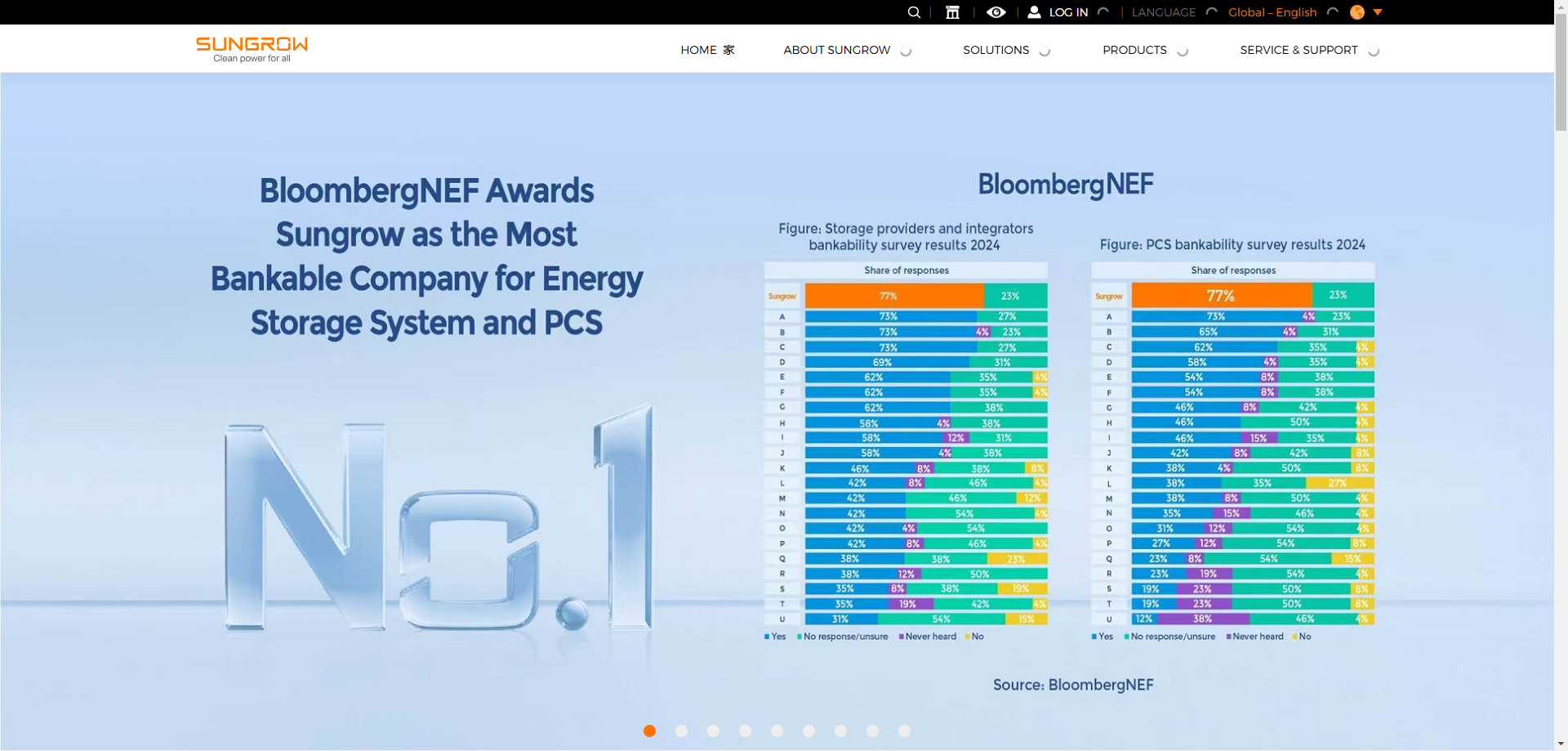The height and width of the screenshot is (751, 1568).
Task: Expand the PRODUCTS menu
Action: tap(1134, 50)
